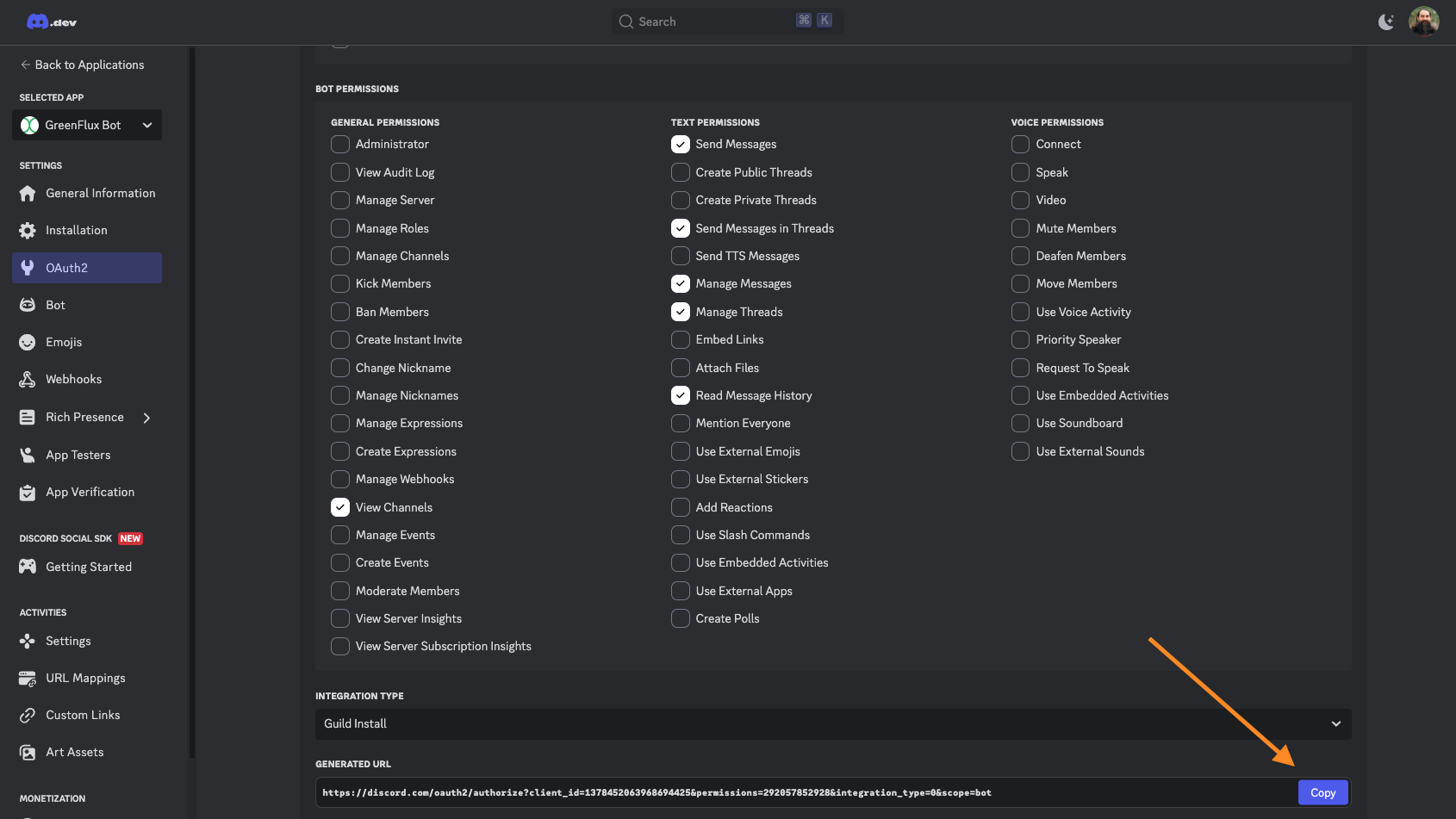Click the Art Assets icon
The image size is (1456, 819).
[28, 752]
